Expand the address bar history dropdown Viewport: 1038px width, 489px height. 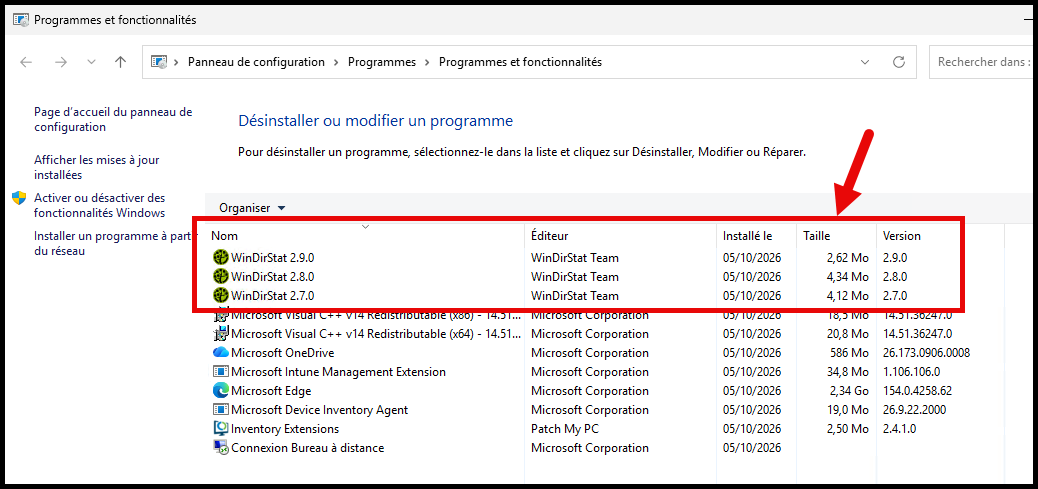865,62
